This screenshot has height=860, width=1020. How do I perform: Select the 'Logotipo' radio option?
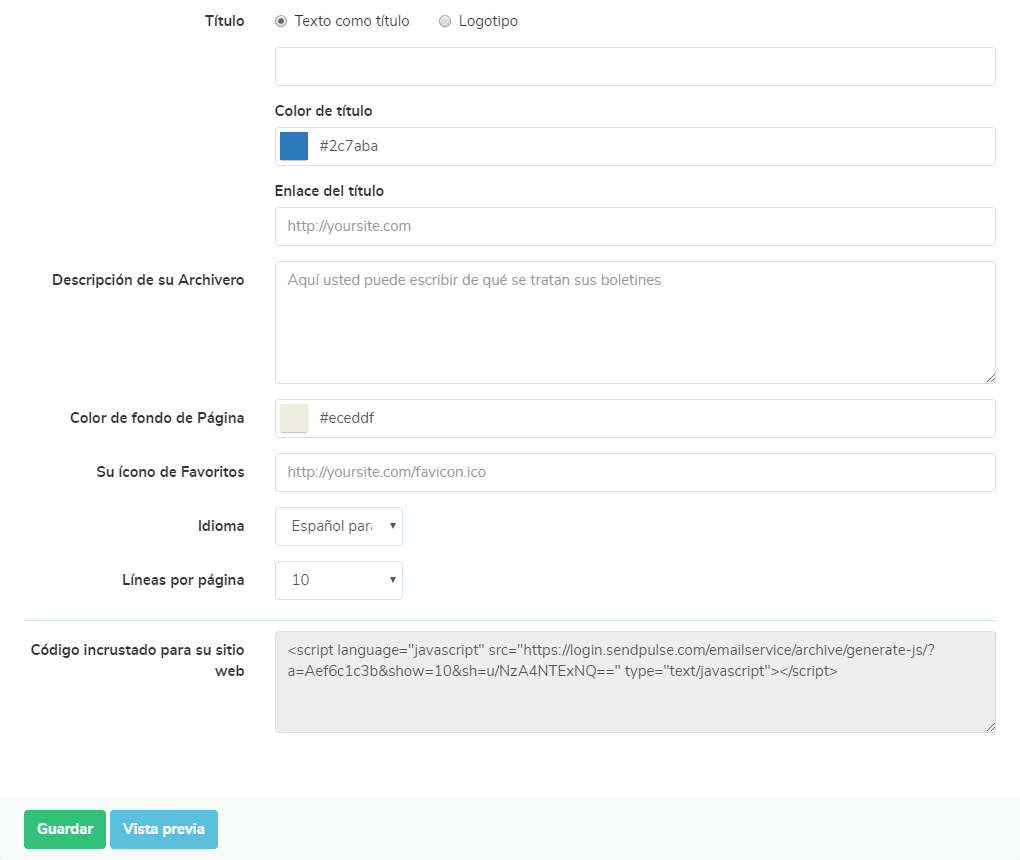click(x=445, y=21)
